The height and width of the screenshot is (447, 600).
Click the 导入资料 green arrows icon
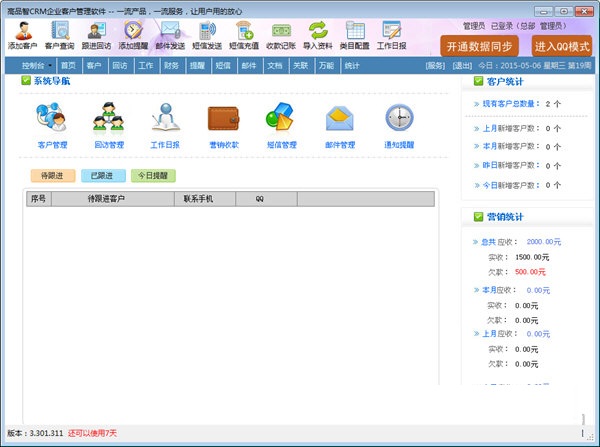[x=318, y=35]
